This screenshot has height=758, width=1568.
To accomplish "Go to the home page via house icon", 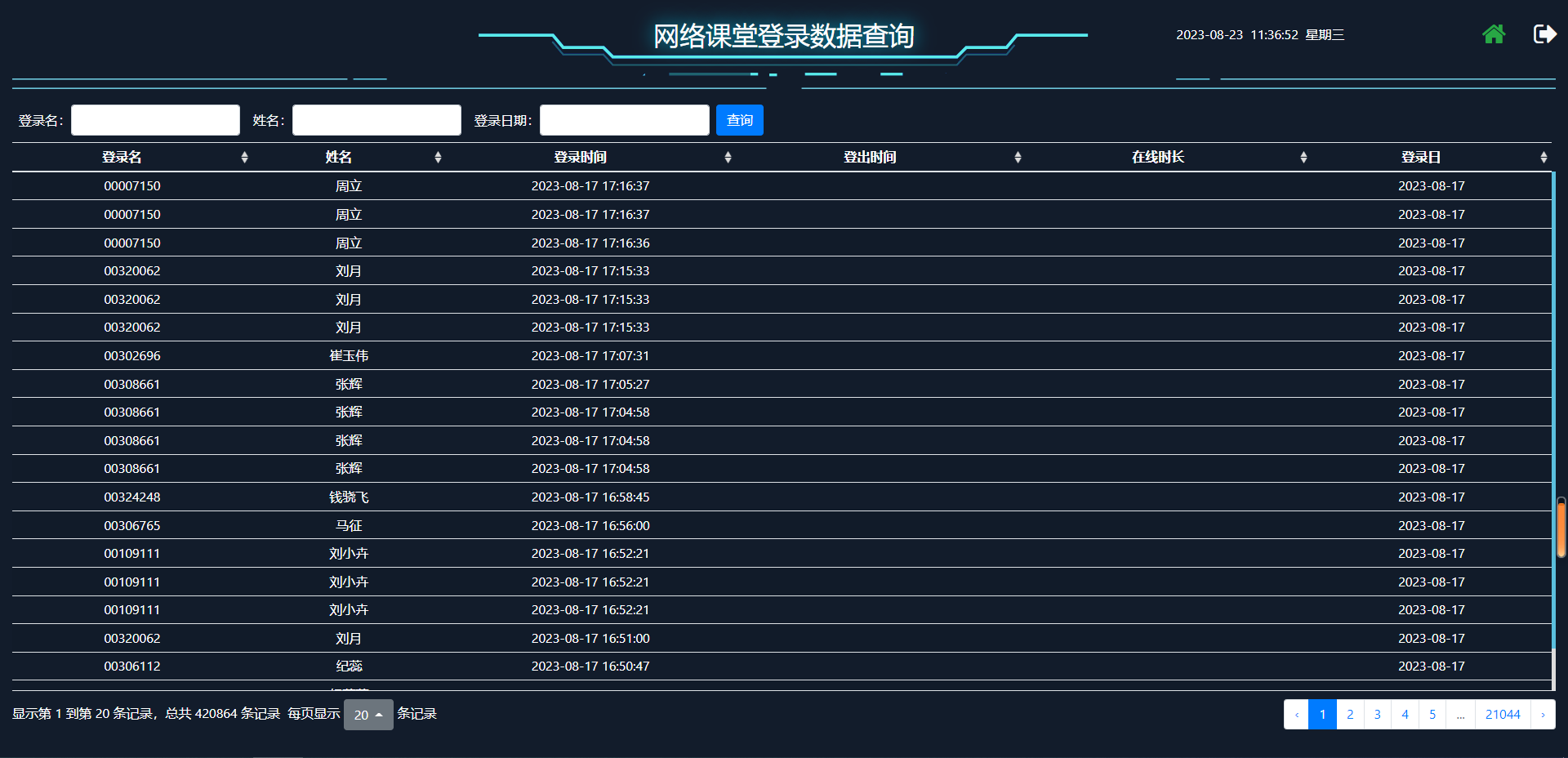I will click(1494, 34).
